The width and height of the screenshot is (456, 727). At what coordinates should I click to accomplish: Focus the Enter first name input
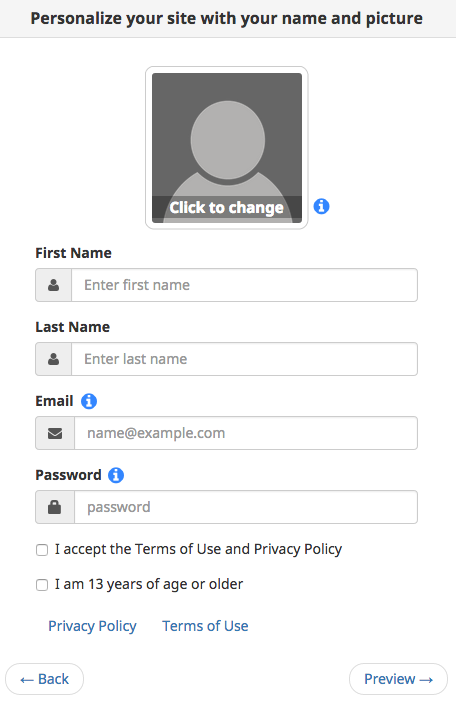pyautogui.click(x=245, y=285)
